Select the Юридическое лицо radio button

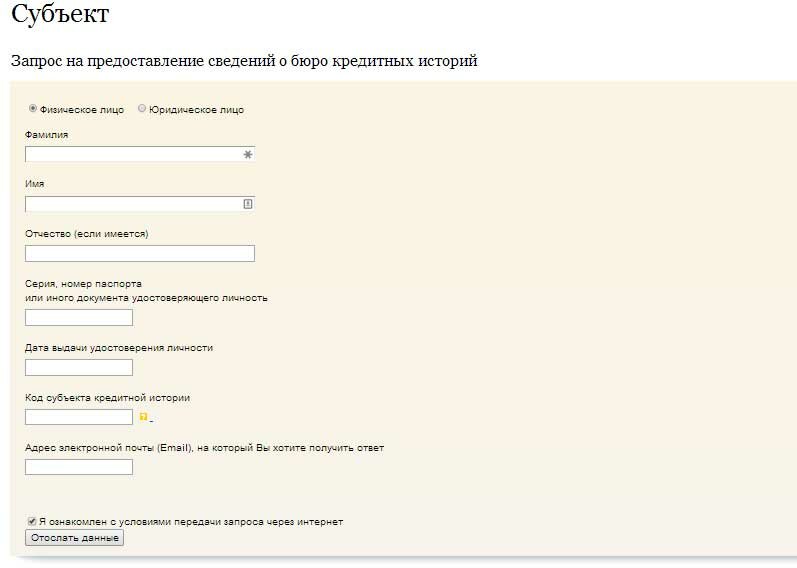click(x=142, y=108)
